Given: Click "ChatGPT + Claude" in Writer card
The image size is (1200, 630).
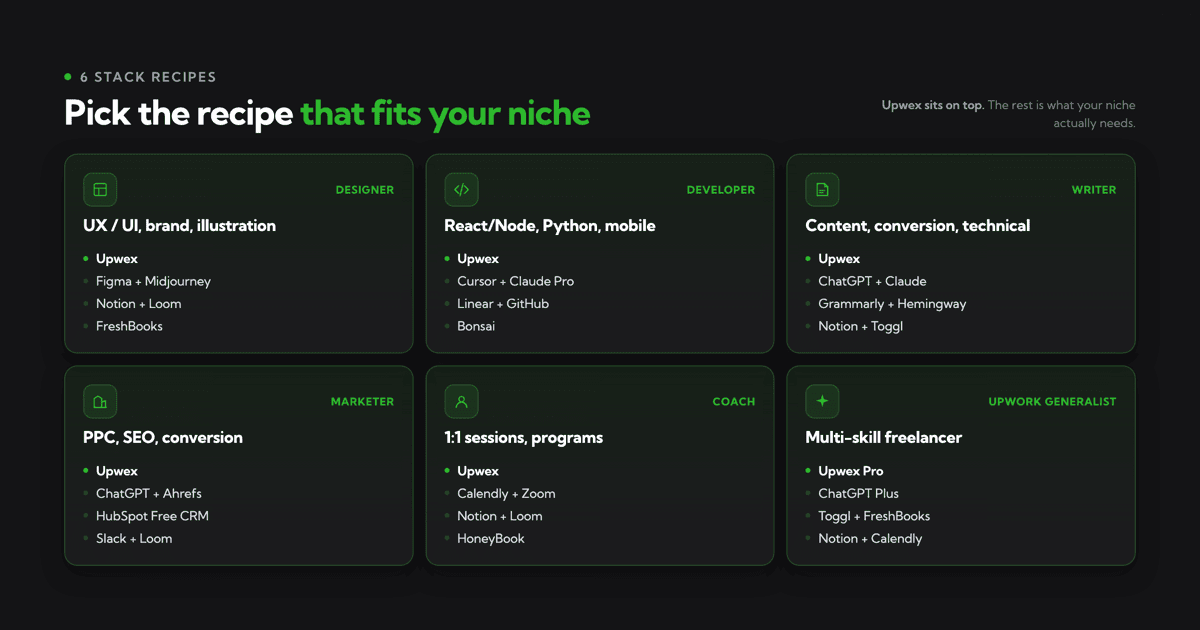Looking at the screenshot, I should 872,282.
